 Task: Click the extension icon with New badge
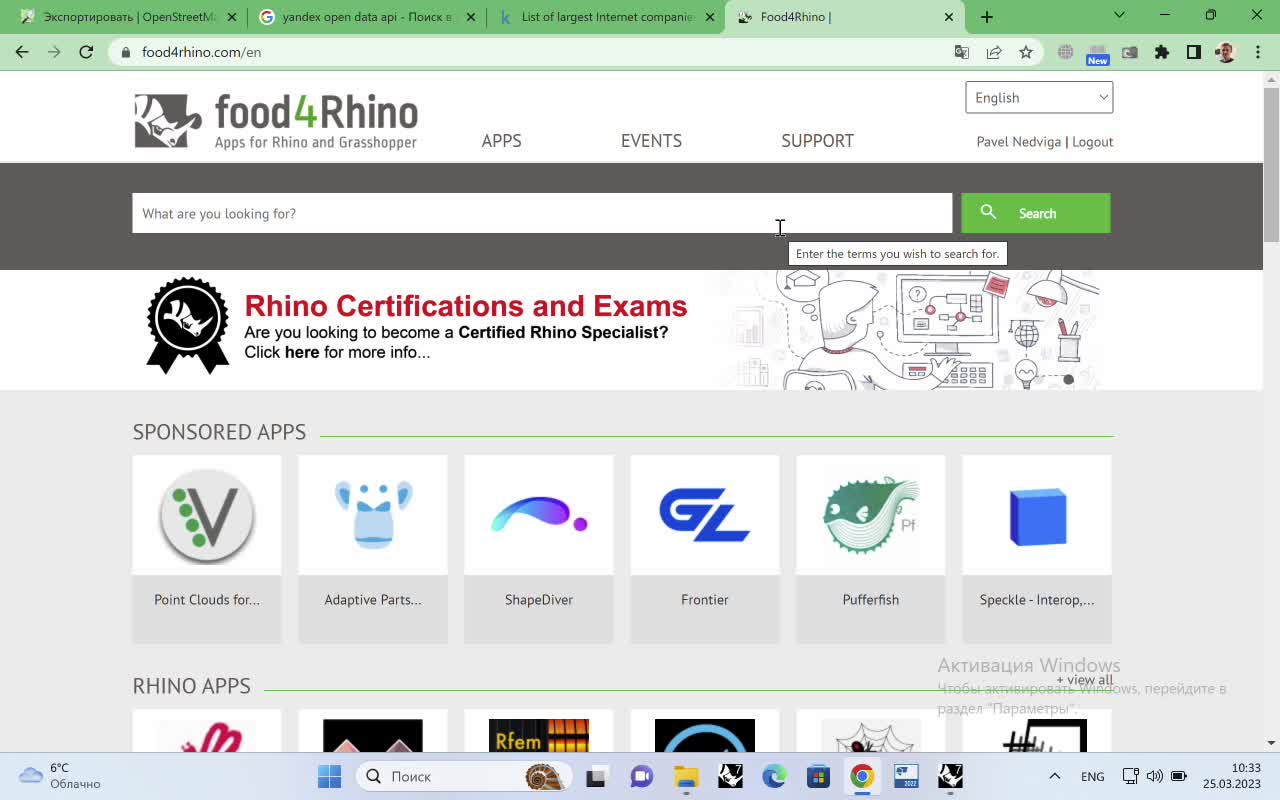tap(1098, 54)
